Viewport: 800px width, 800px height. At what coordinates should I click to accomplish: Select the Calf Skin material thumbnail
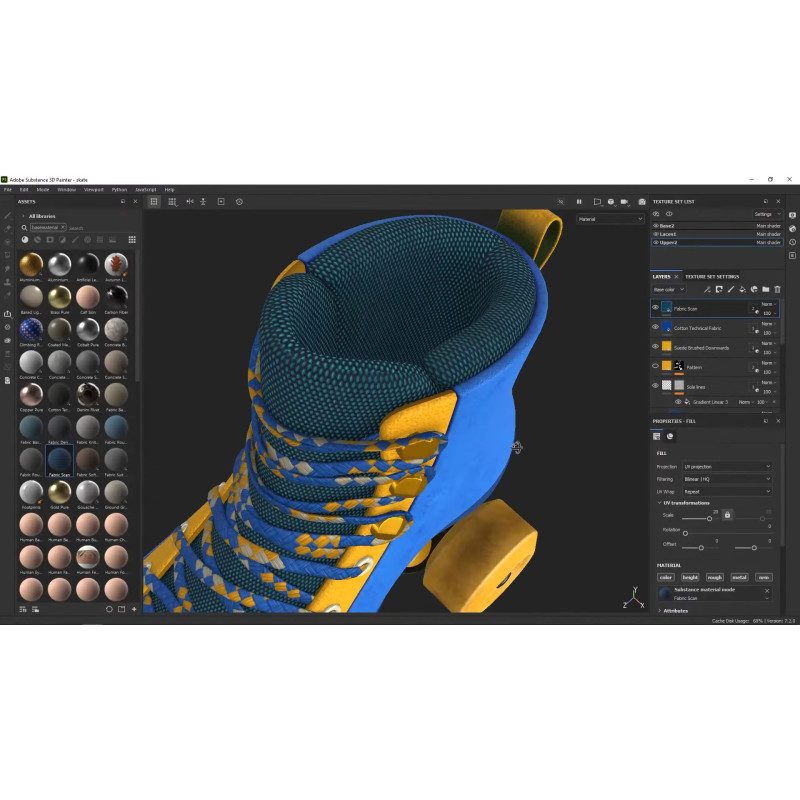click(88, 298)
